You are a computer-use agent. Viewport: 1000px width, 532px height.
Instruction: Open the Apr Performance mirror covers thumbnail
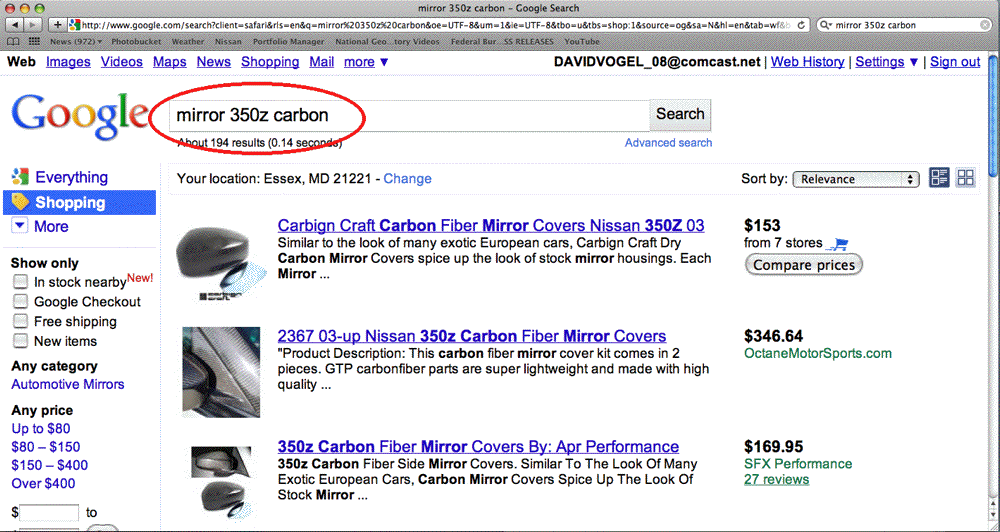(221, 483)
